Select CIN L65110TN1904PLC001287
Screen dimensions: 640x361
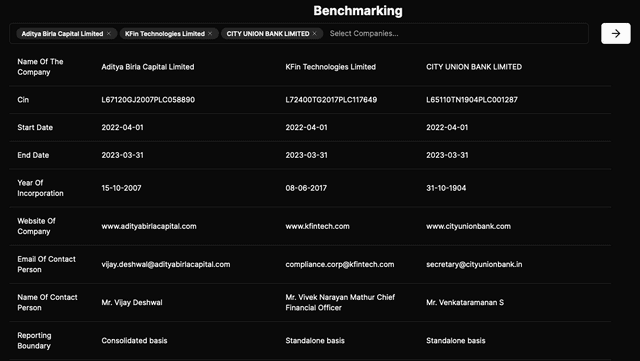click(472, 100)
